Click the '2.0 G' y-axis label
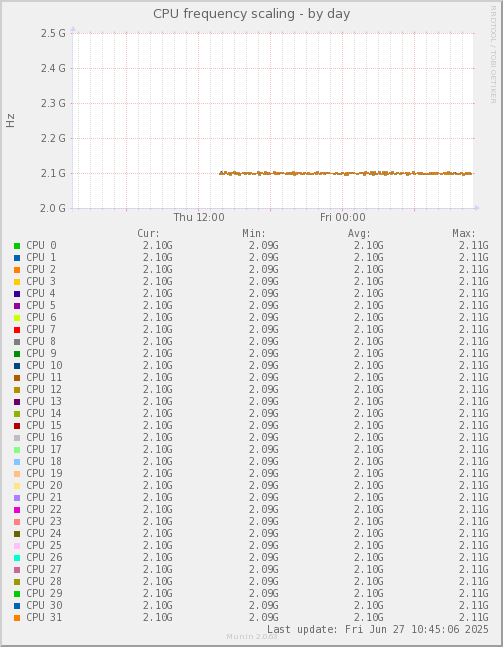Viewport: 503px width, 647px height. (53, 208)
